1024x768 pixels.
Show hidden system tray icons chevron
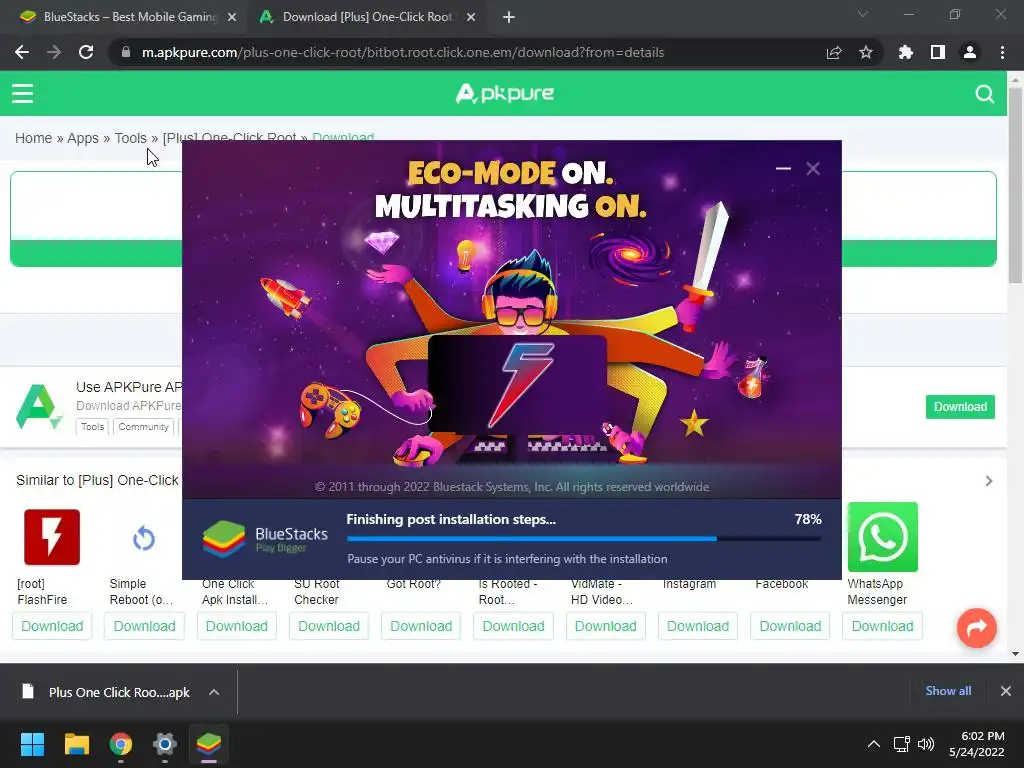(873, 744)
